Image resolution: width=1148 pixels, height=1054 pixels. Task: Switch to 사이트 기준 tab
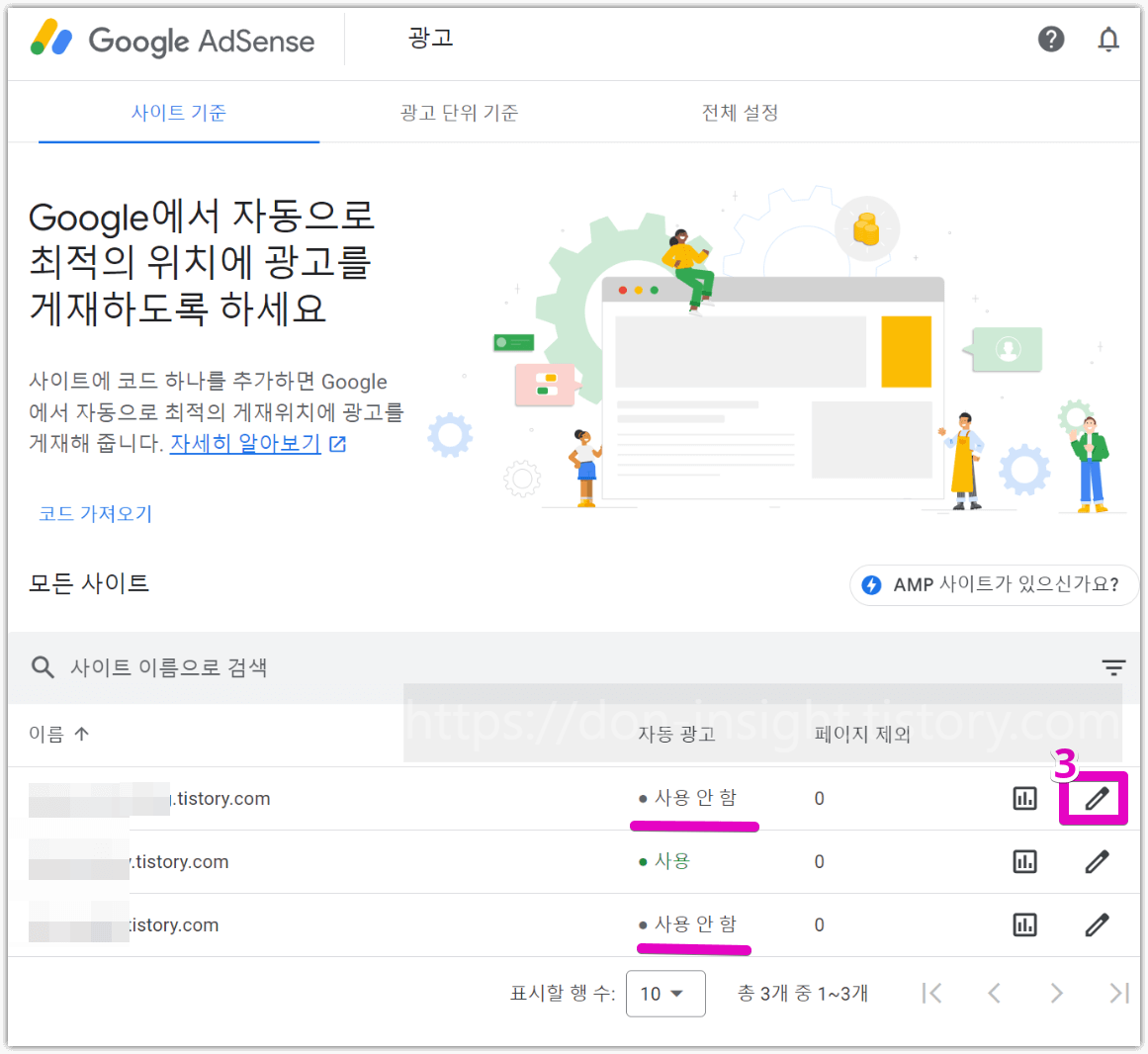(179, 112)
